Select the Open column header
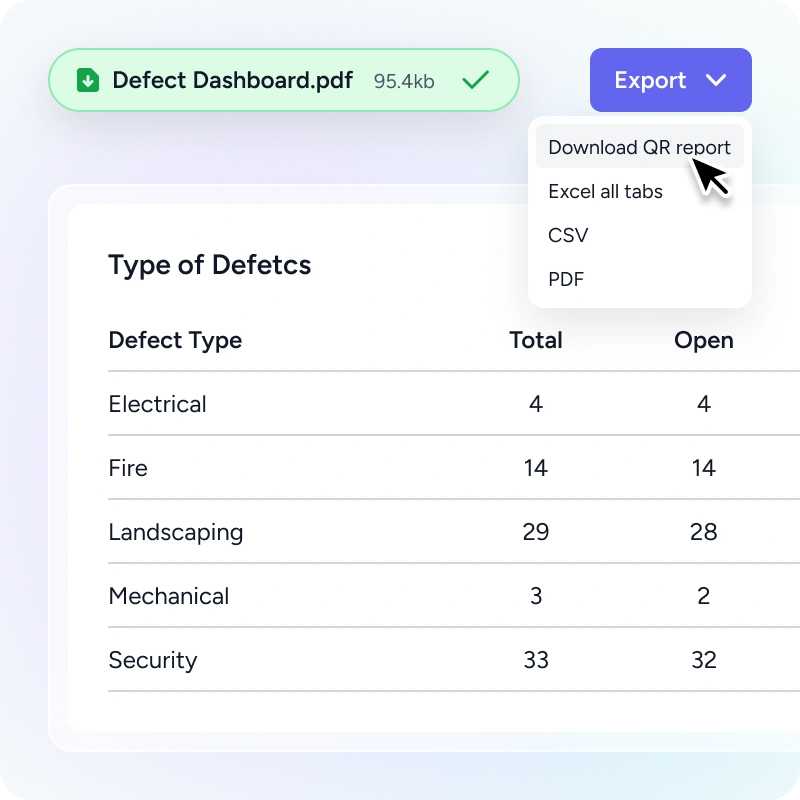 tap(703, 341)
